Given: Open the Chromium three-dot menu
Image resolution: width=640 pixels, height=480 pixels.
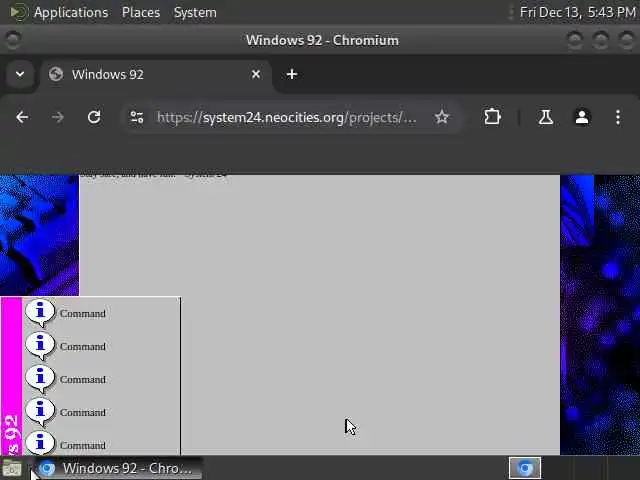Looking at the screenshot, I should tap(618, 118).
